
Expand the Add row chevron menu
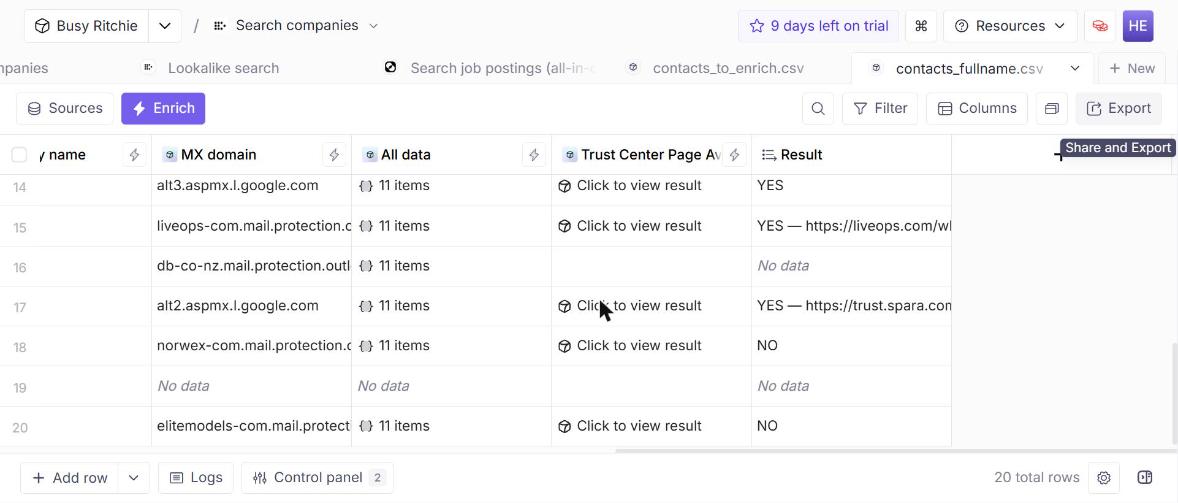point(134,477)
